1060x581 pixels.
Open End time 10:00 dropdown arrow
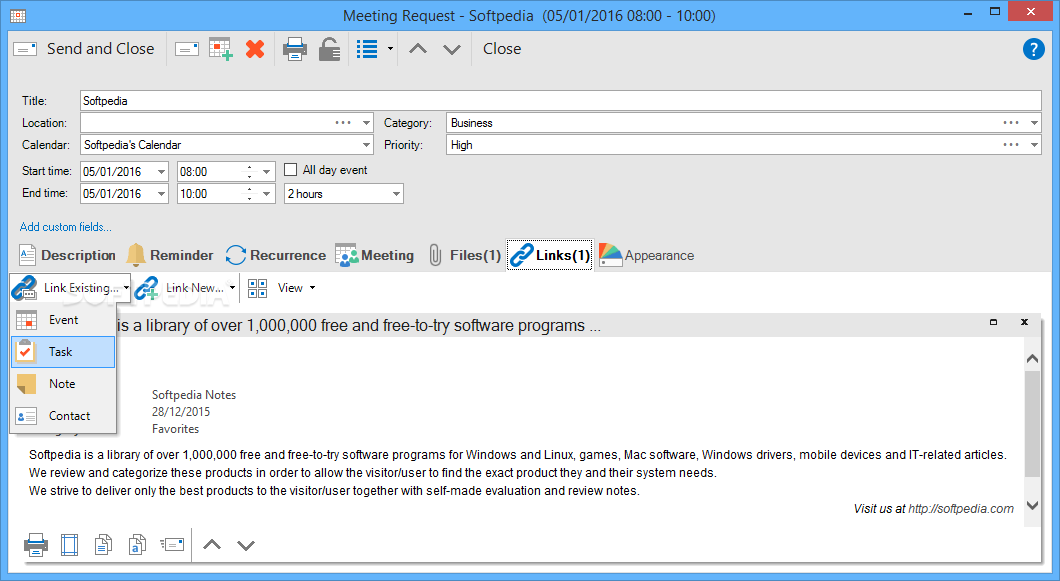[x=267, y=193]
